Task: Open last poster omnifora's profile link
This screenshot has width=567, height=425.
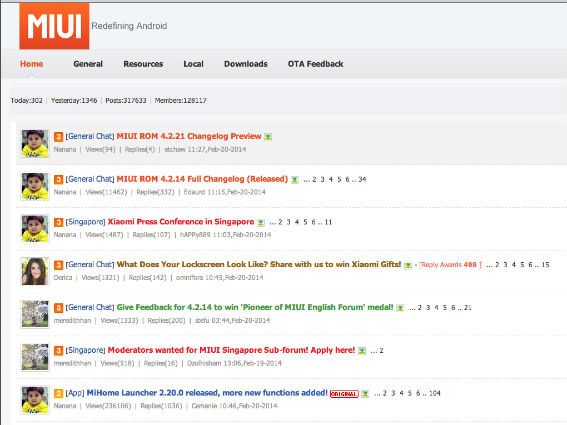Action: pyautogui.click(x=189, y=278)
